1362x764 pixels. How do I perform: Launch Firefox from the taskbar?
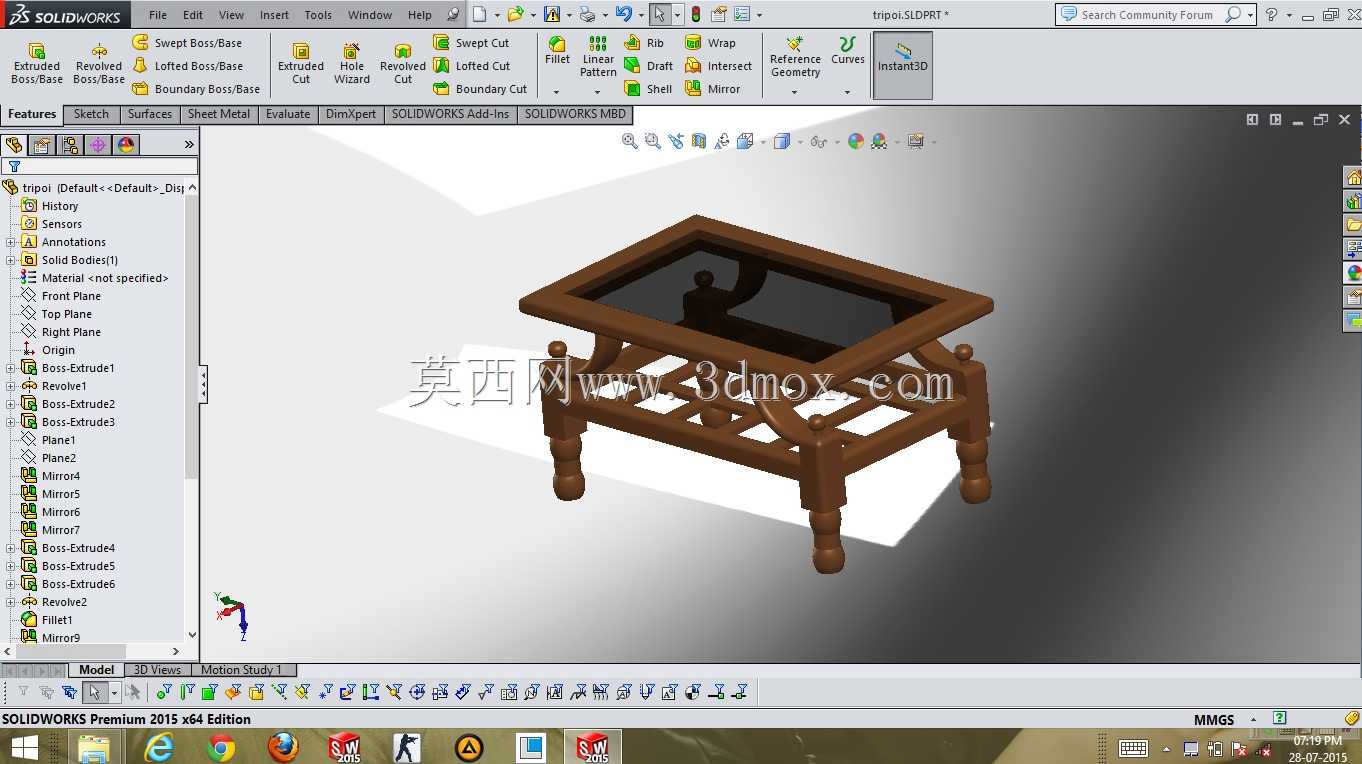[x=284, y=746]
